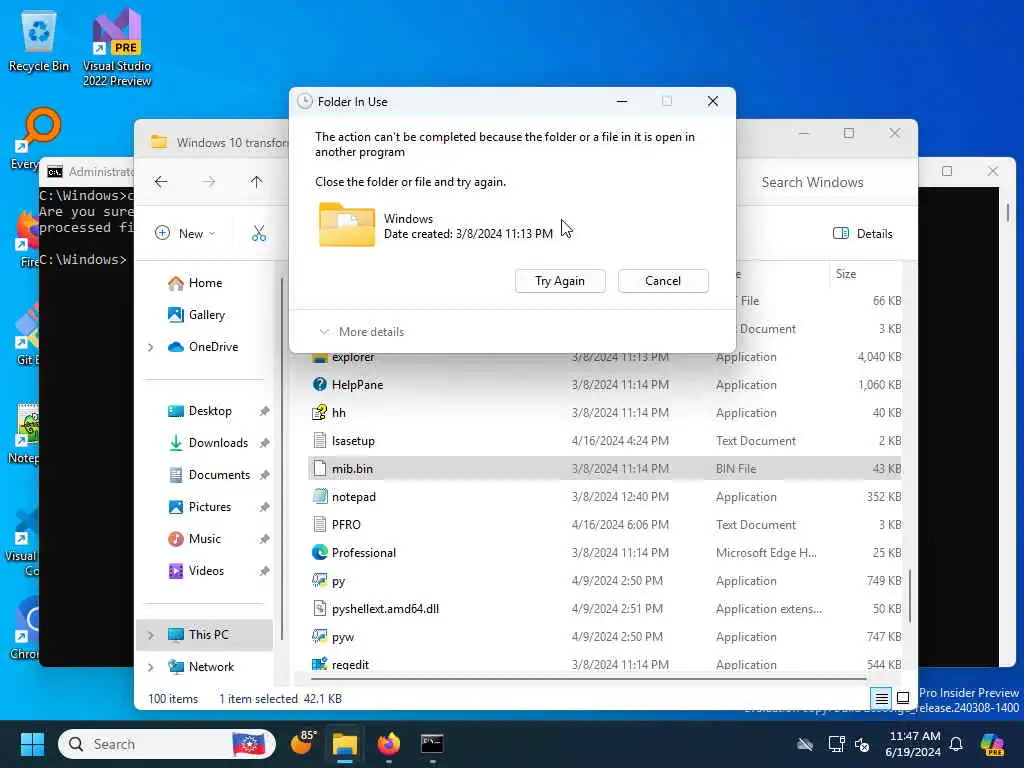Image resolution: width=1024 pixels, height=768 pixels.
Task: Click the forward navigation arrow
Action: [208, 182]
